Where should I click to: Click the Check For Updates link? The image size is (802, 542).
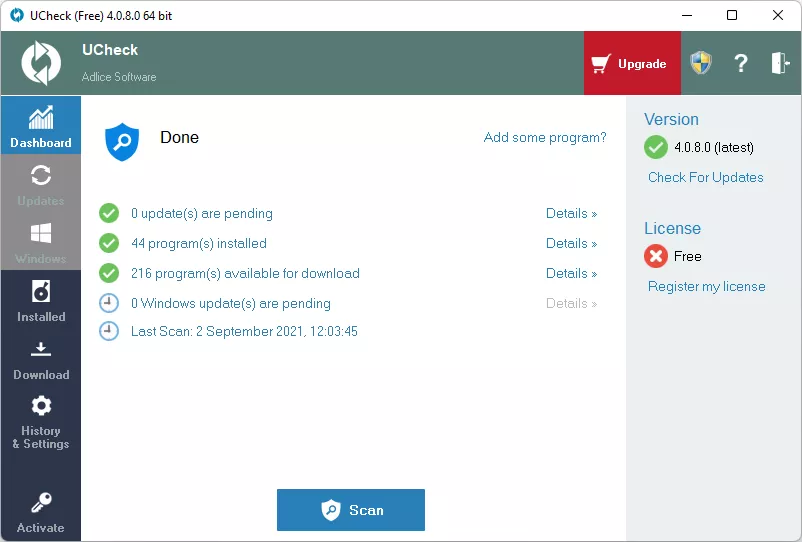(705, 177)
